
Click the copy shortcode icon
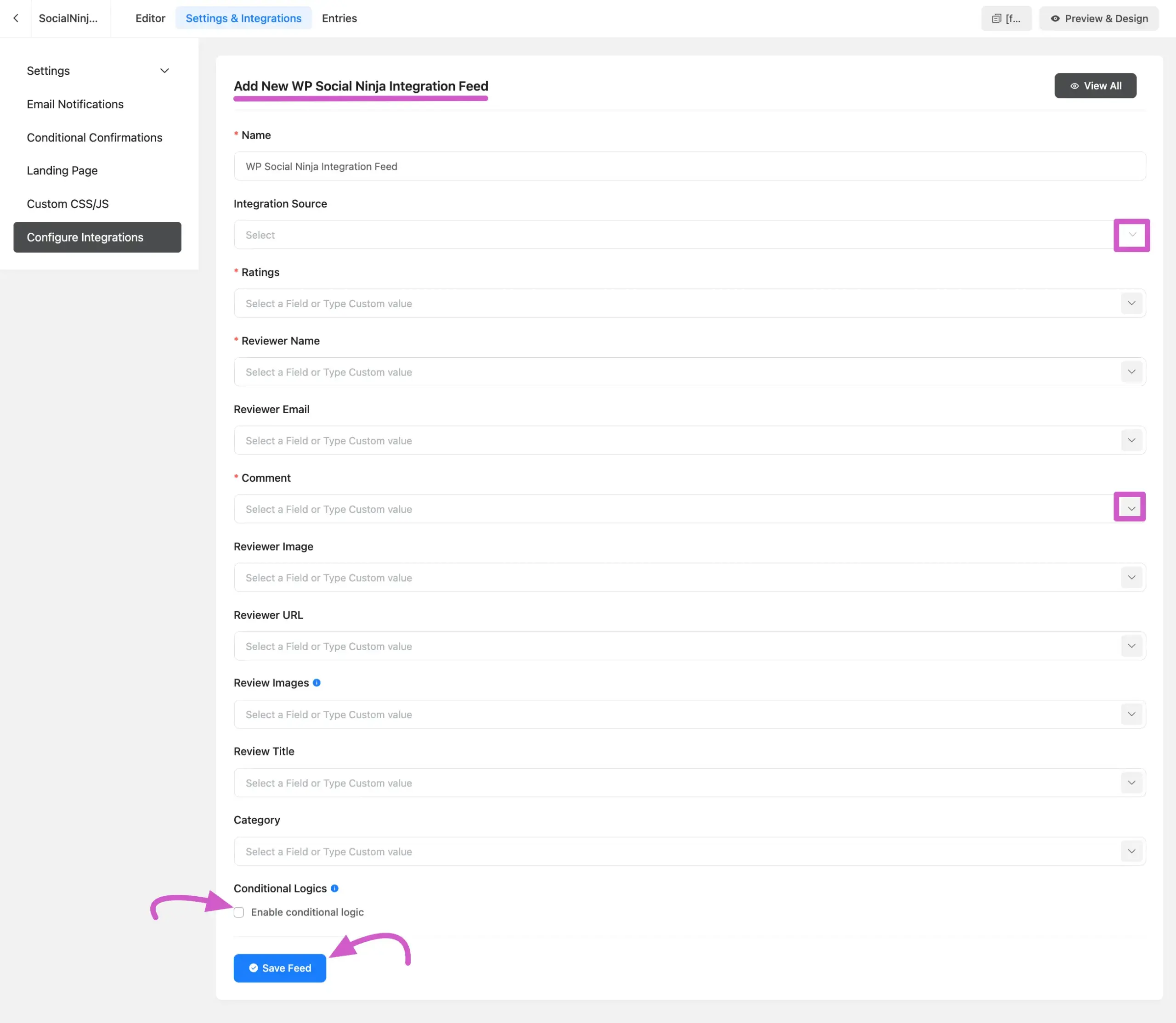click(995, 18)
